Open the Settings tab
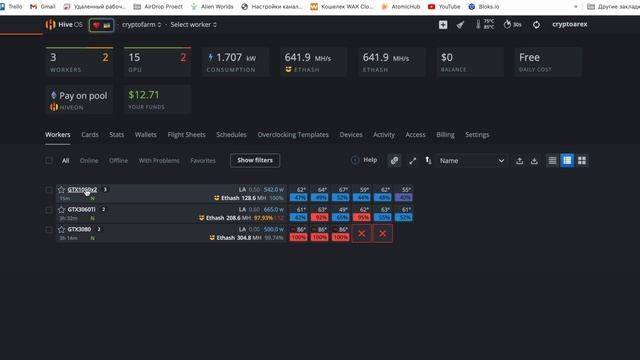This screenshot has height=360, width=640. 477,135
